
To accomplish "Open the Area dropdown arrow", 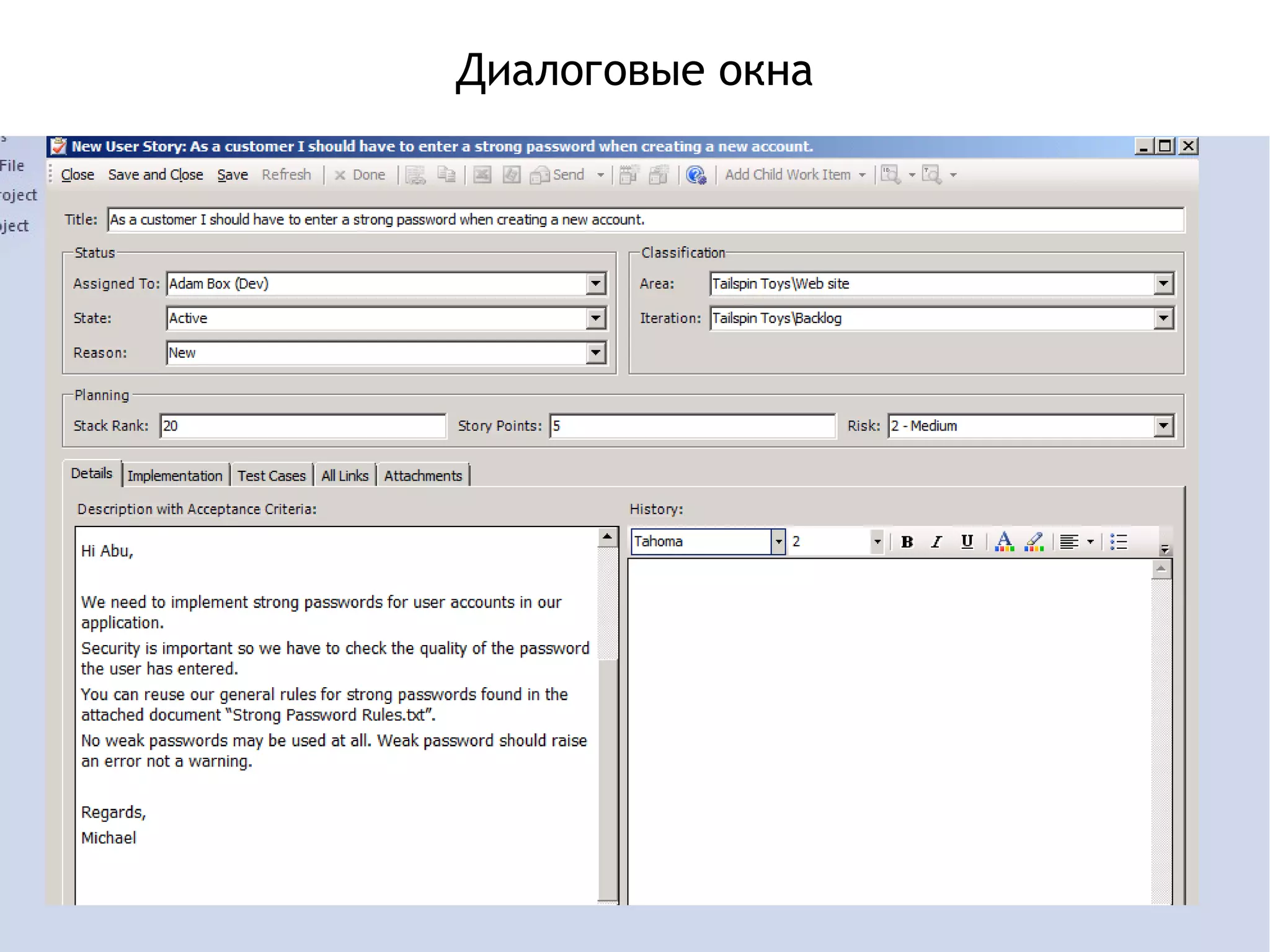I will [x=1164, y=284].
